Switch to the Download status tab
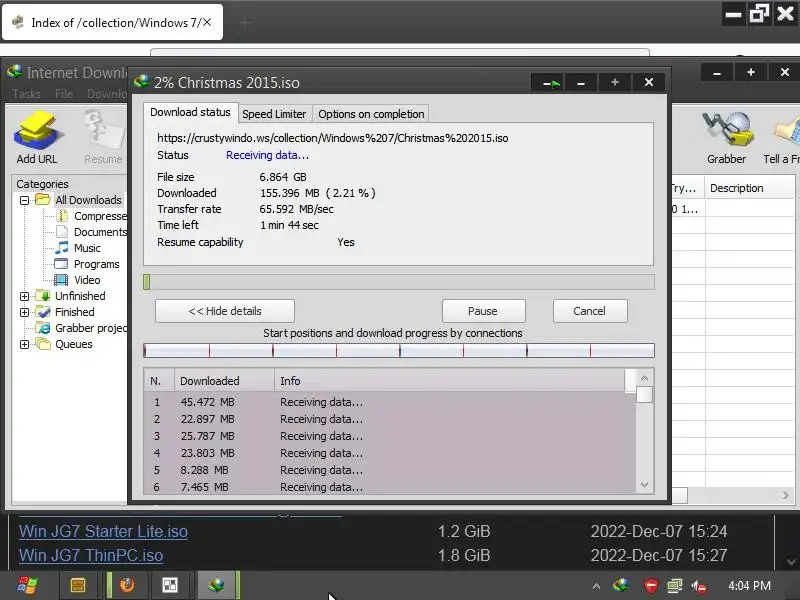This screenshot has height=600, width=800. (190, 112)
